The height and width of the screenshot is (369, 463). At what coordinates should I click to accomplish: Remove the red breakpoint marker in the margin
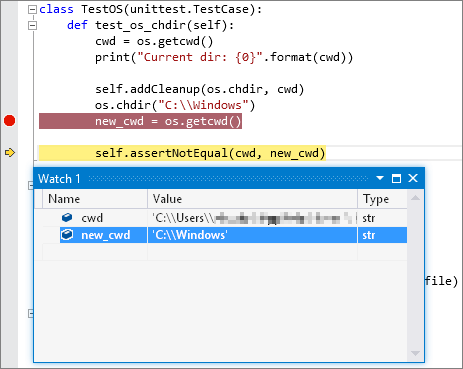(10, 121)
